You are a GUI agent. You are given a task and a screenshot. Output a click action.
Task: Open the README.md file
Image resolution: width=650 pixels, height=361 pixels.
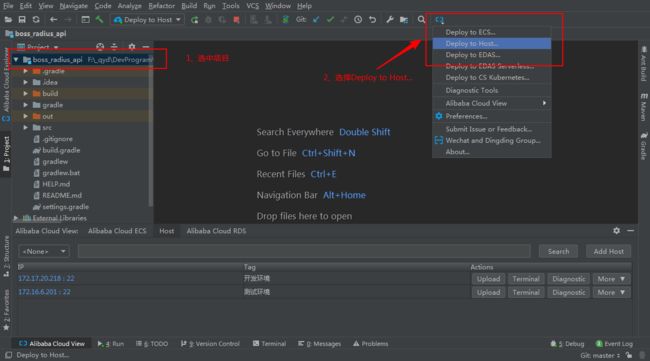point(62,195)
